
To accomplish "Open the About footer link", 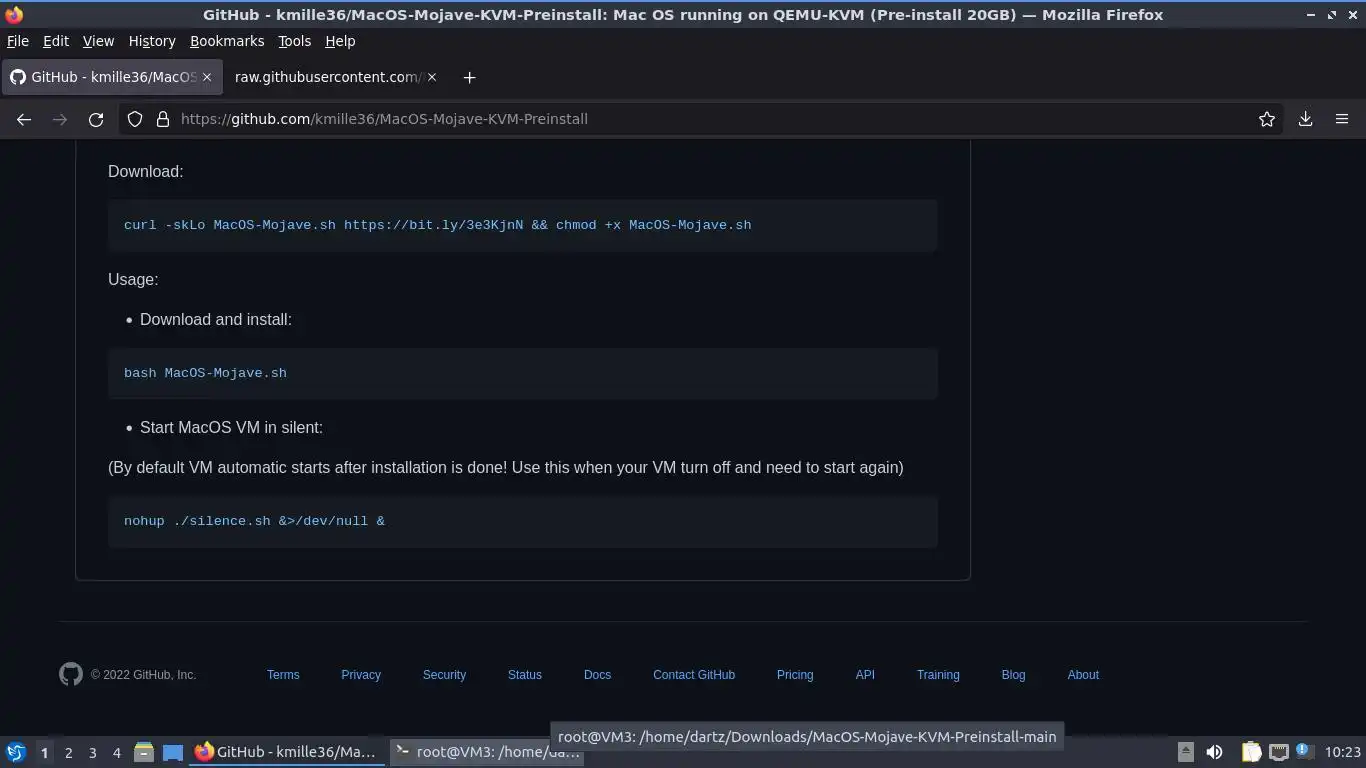I will 1083,675.
